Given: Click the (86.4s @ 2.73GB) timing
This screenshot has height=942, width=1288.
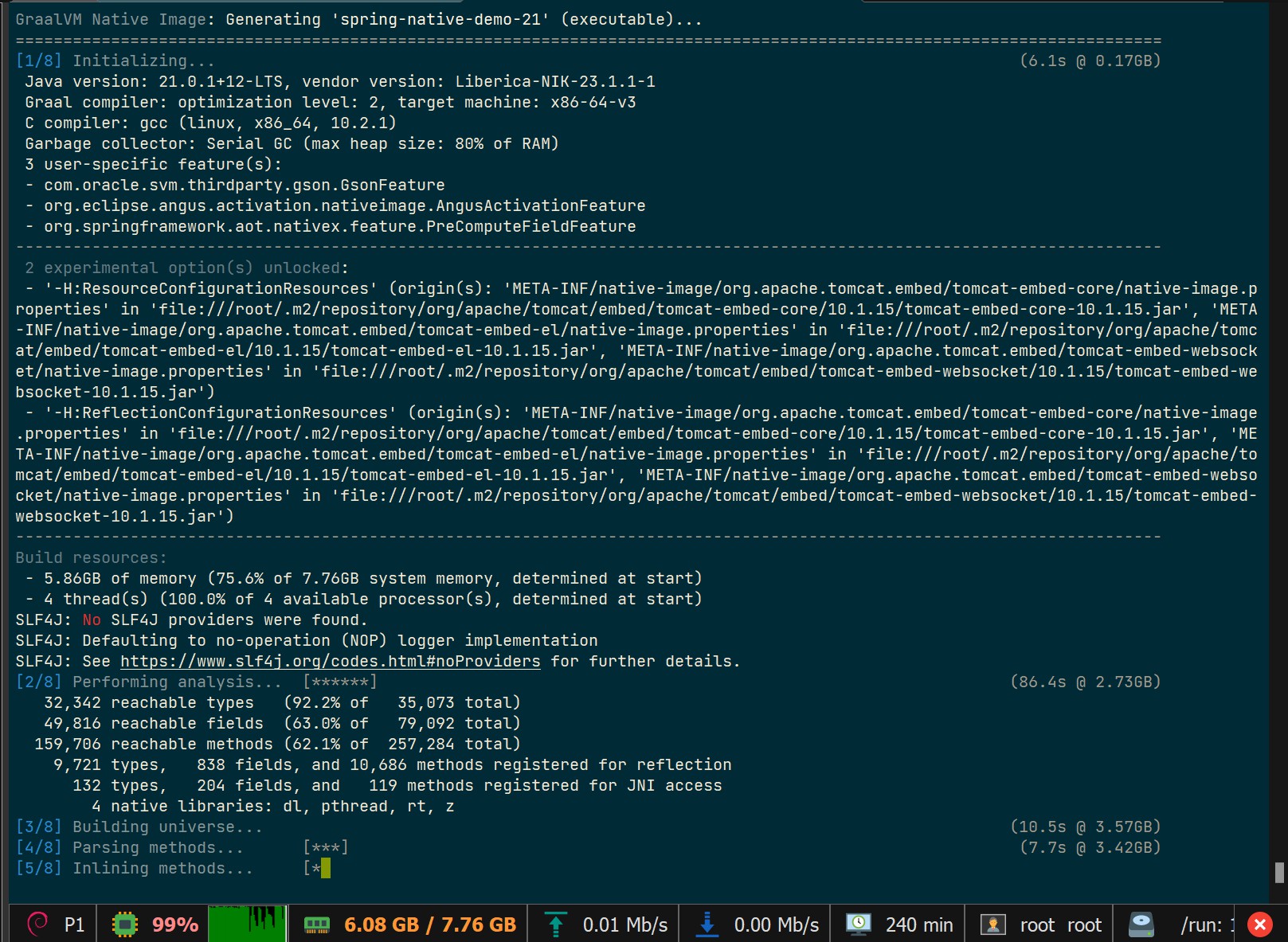Looking at the screenshot, I should click(1085, 682).
